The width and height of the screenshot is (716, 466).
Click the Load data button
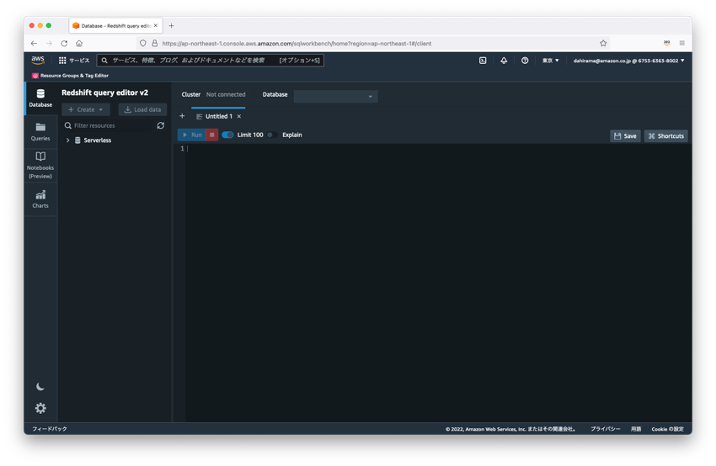(142, 110)
